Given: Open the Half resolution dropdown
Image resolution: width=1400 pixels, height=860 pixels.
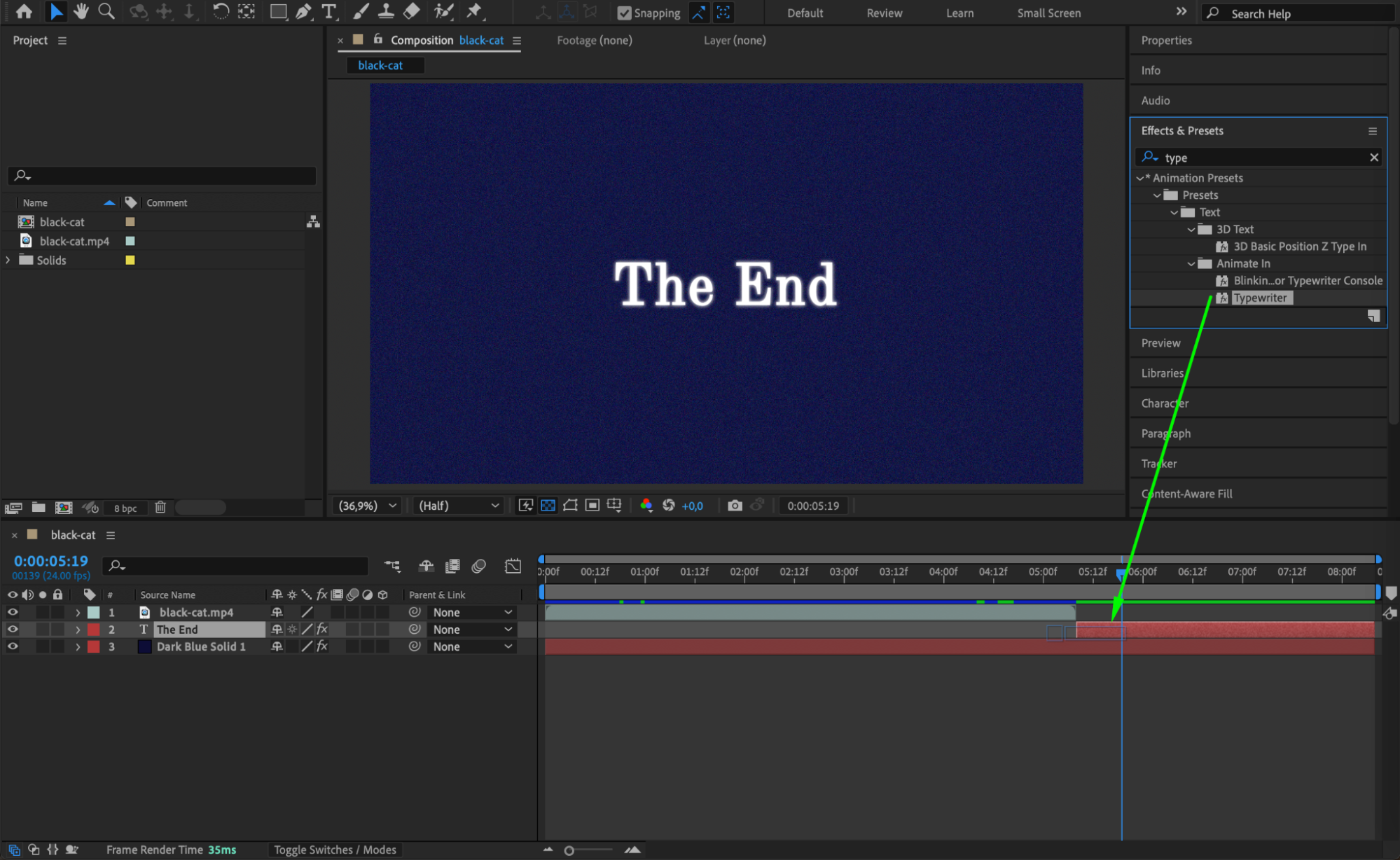Looking at the screenshot, I should pos(459,506).
